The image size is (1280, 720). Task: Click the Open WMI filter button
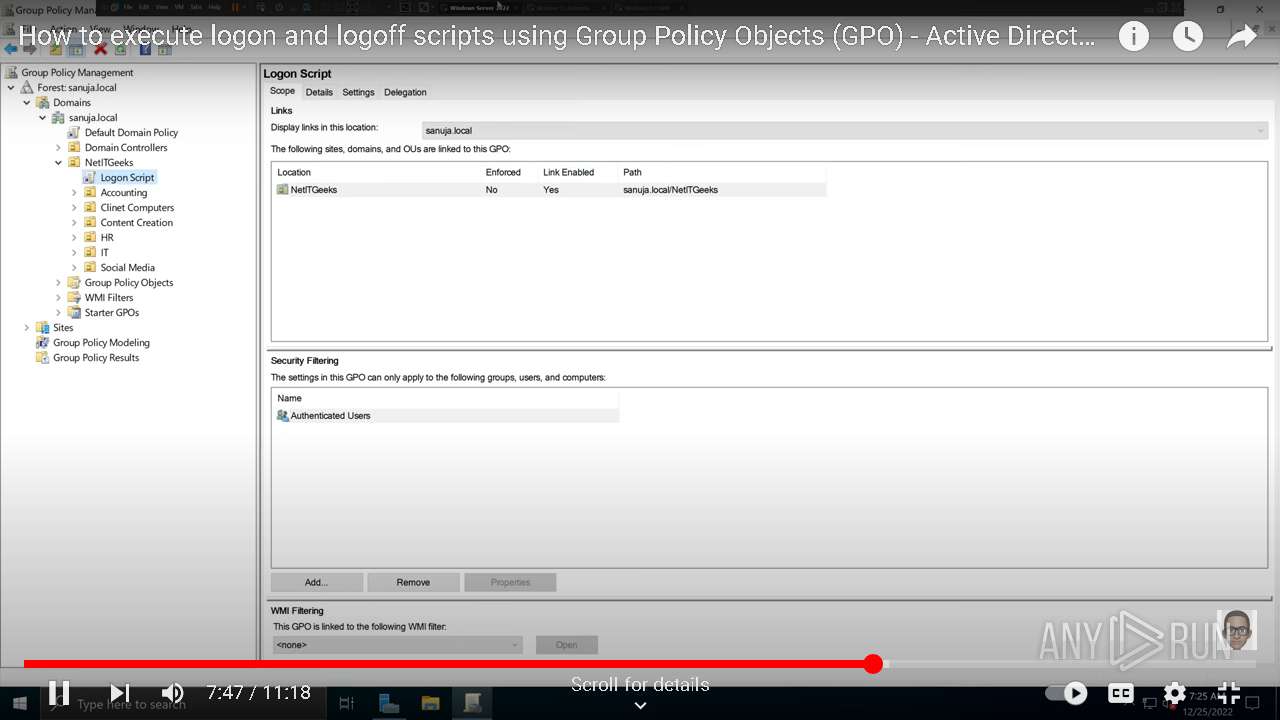(566, 645)
